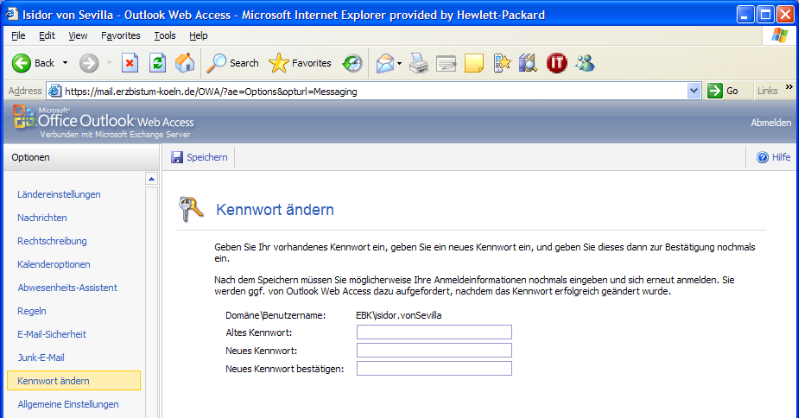Focus the Altes Kennwort input field

(434, 332)
